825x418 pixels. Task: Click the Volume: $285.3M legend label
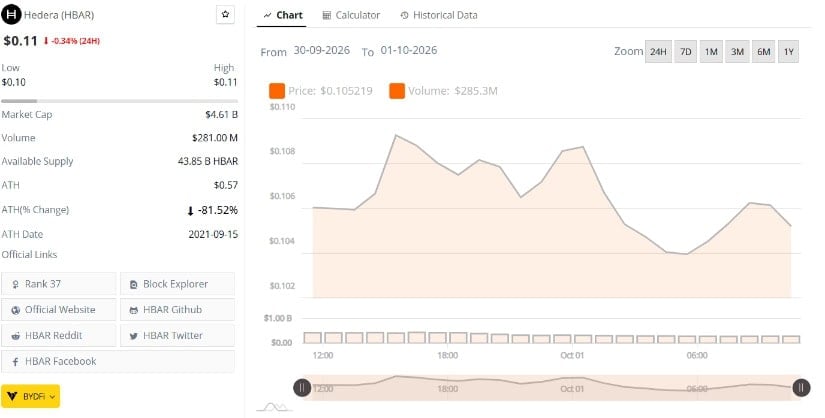(x=452, y=91)
